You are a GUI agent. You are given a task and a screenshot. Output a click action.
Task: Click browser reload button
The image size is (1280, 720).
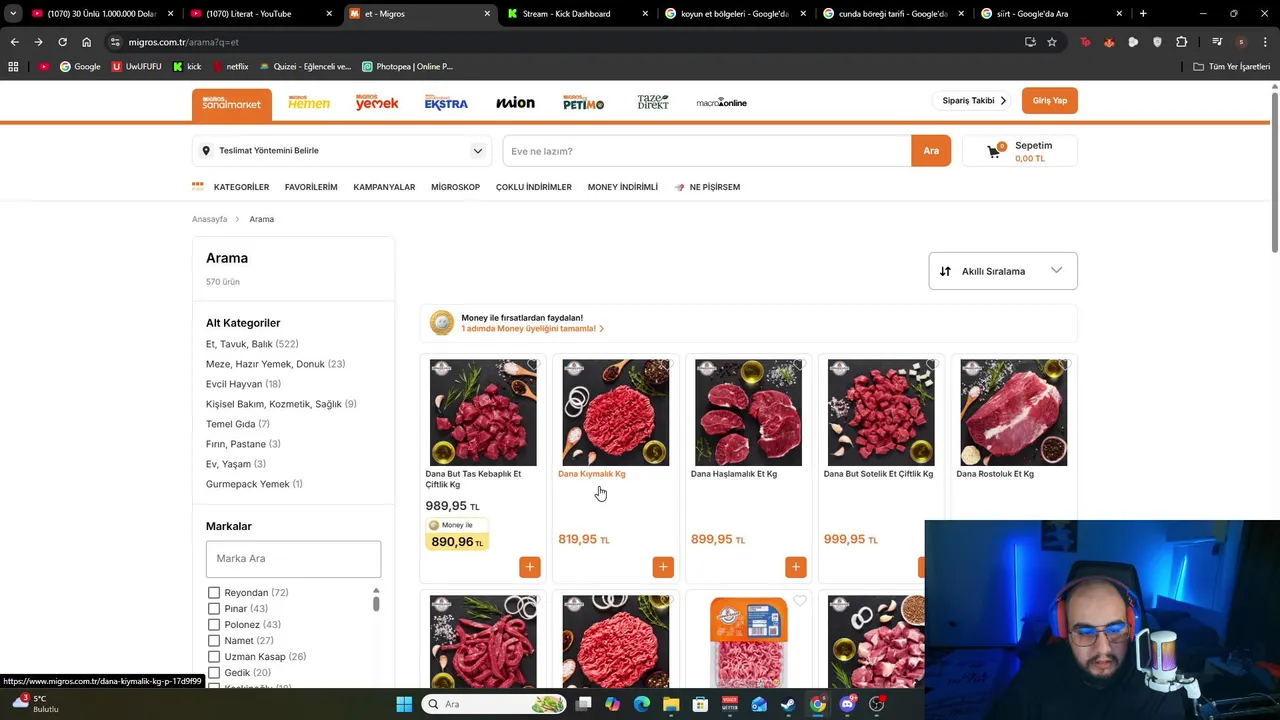62,42
